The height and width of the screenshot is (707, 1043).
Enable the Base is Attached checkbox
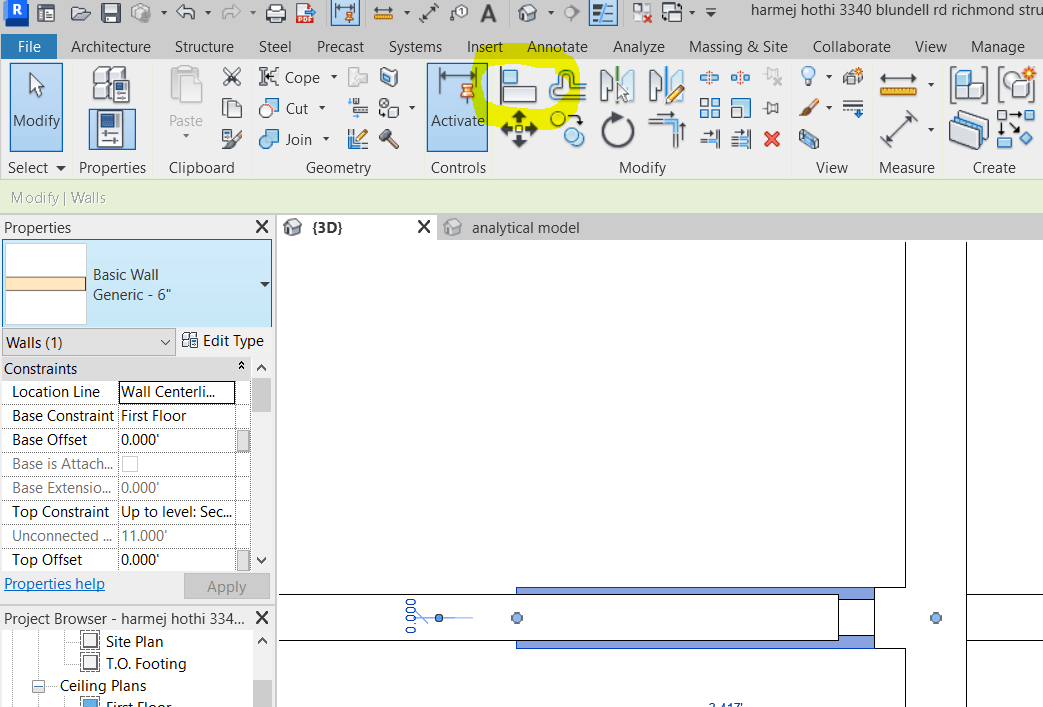[129, 463]
